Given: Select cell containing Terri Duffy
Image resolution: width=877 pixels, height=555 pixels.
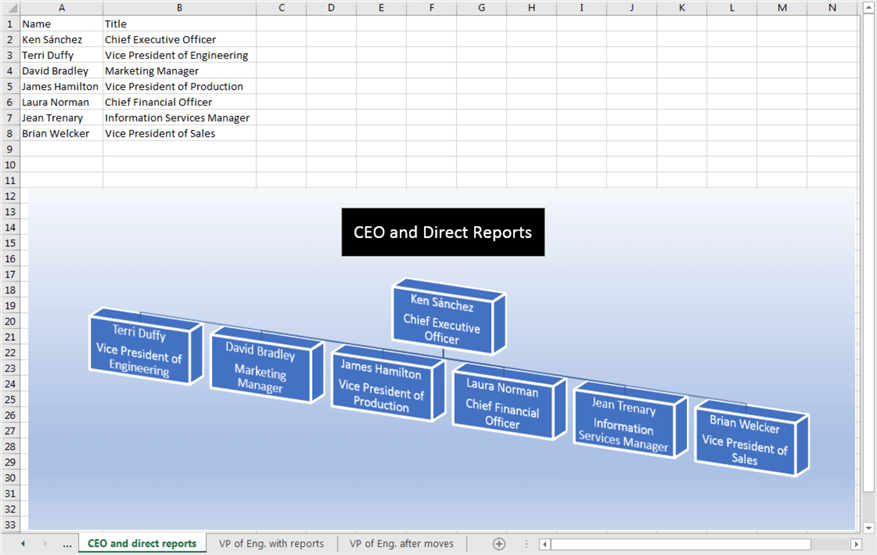Looking at the screenshot, I should click(x=62, y=55).
